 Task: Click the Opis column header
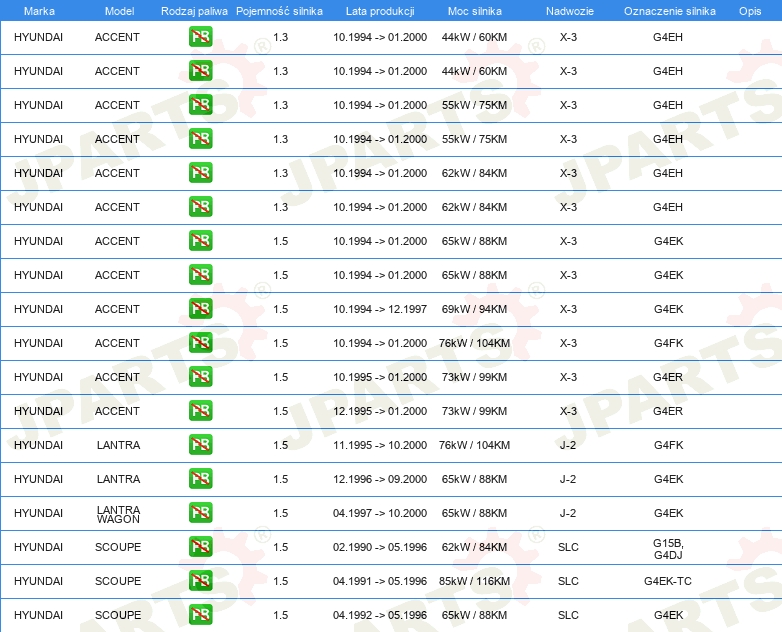[x=750, y=11]
